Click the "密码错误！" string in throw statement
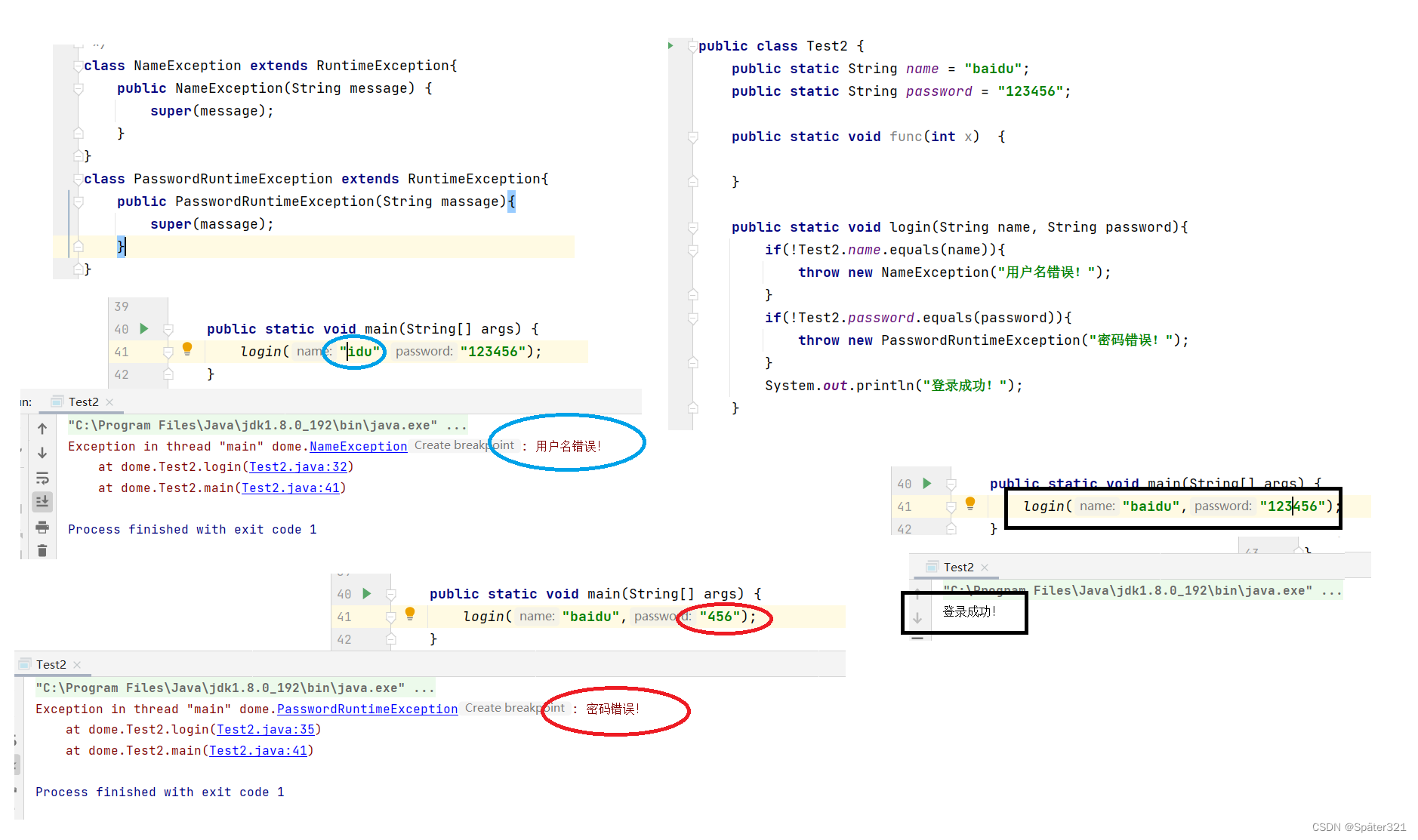Viewport: 1418px width, 840px height. (x=1130, y=340)
